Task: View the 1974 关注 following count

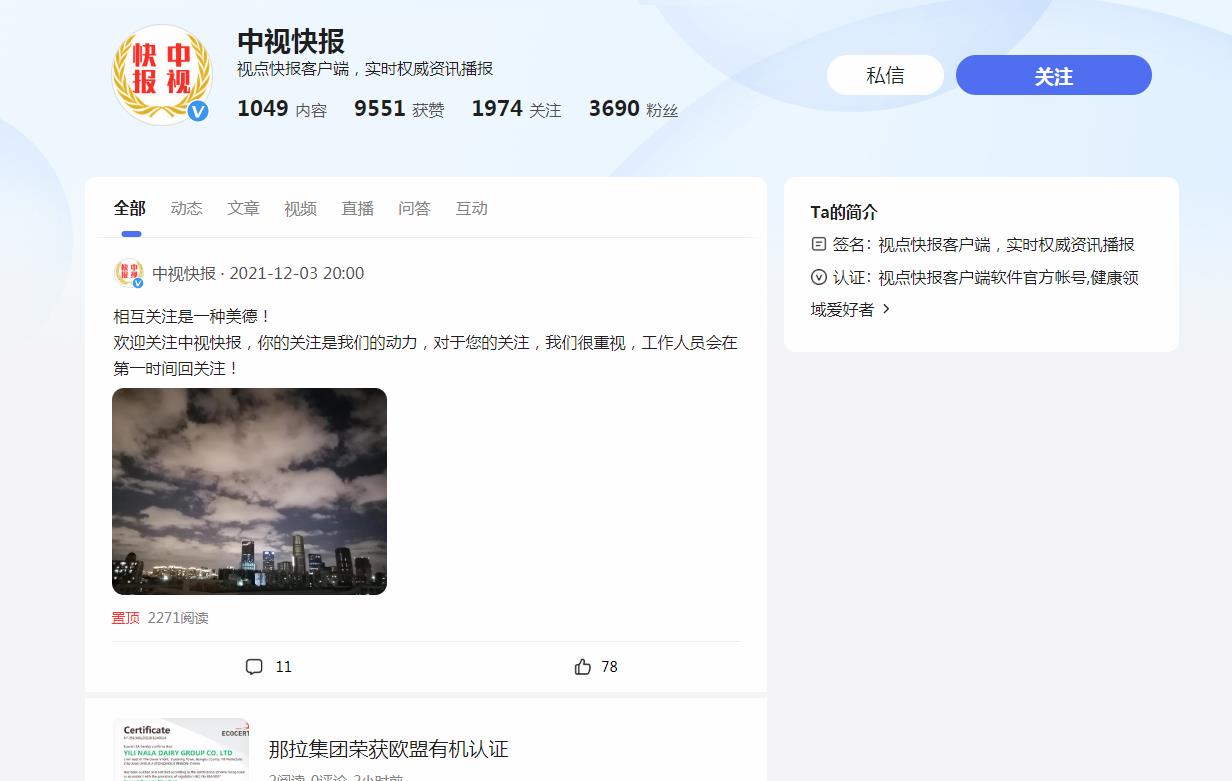Action: [x=517, y=109]
